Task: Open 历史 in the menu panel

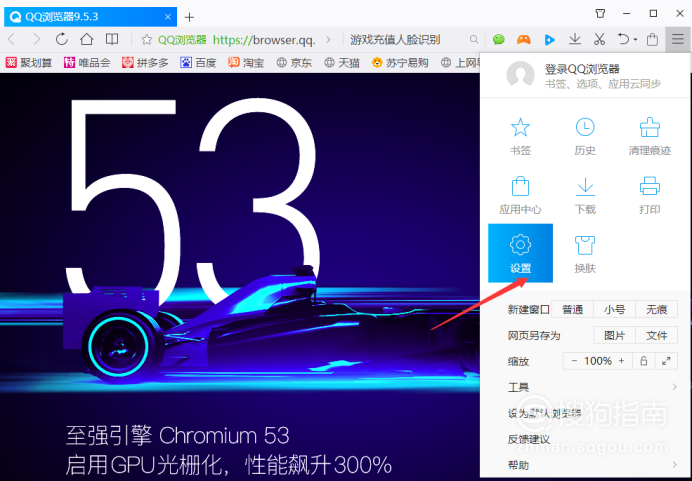Action: [x=585, y=137]
